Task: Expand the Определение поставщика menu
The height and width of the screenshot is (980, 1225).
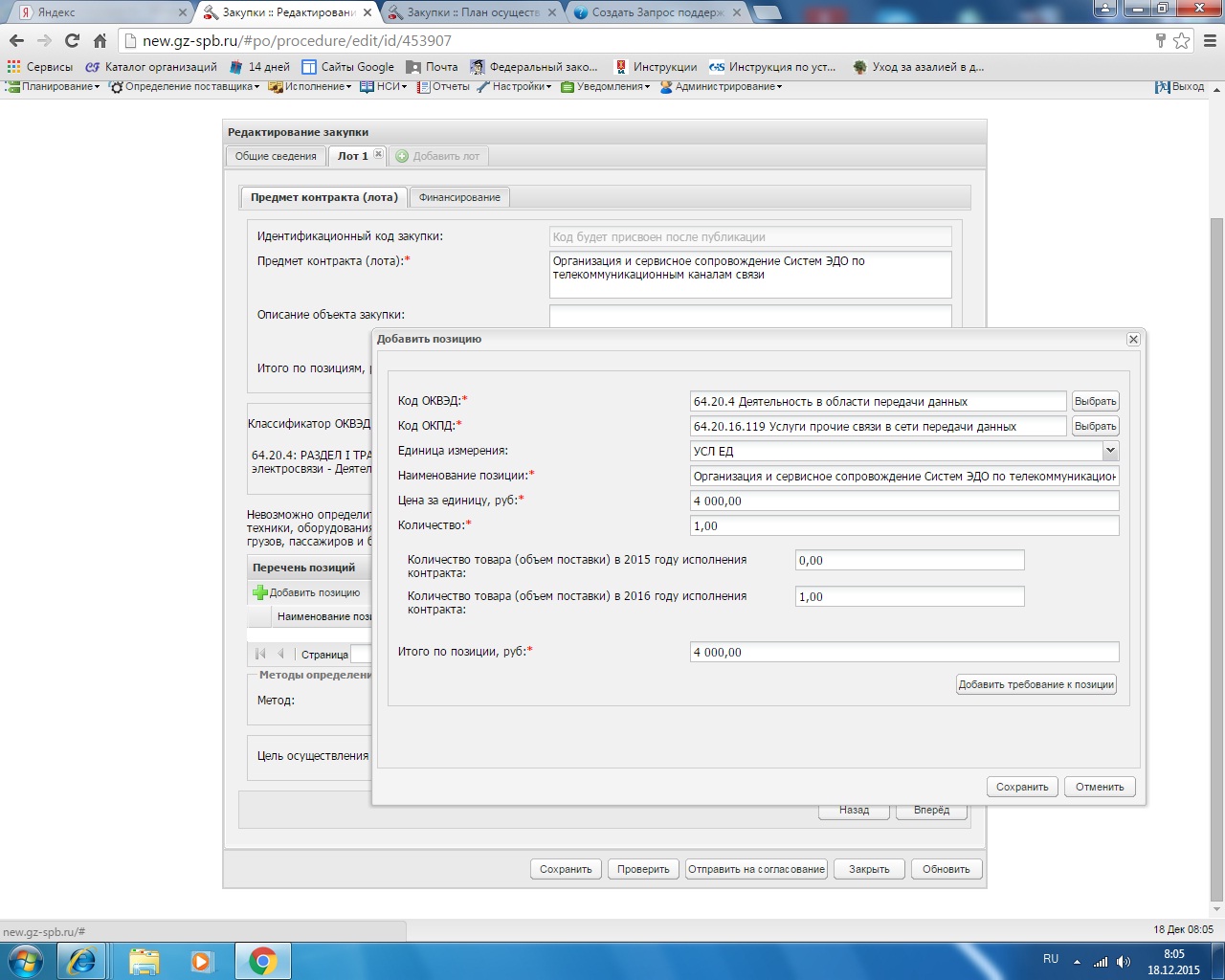Action: point(185,86)
